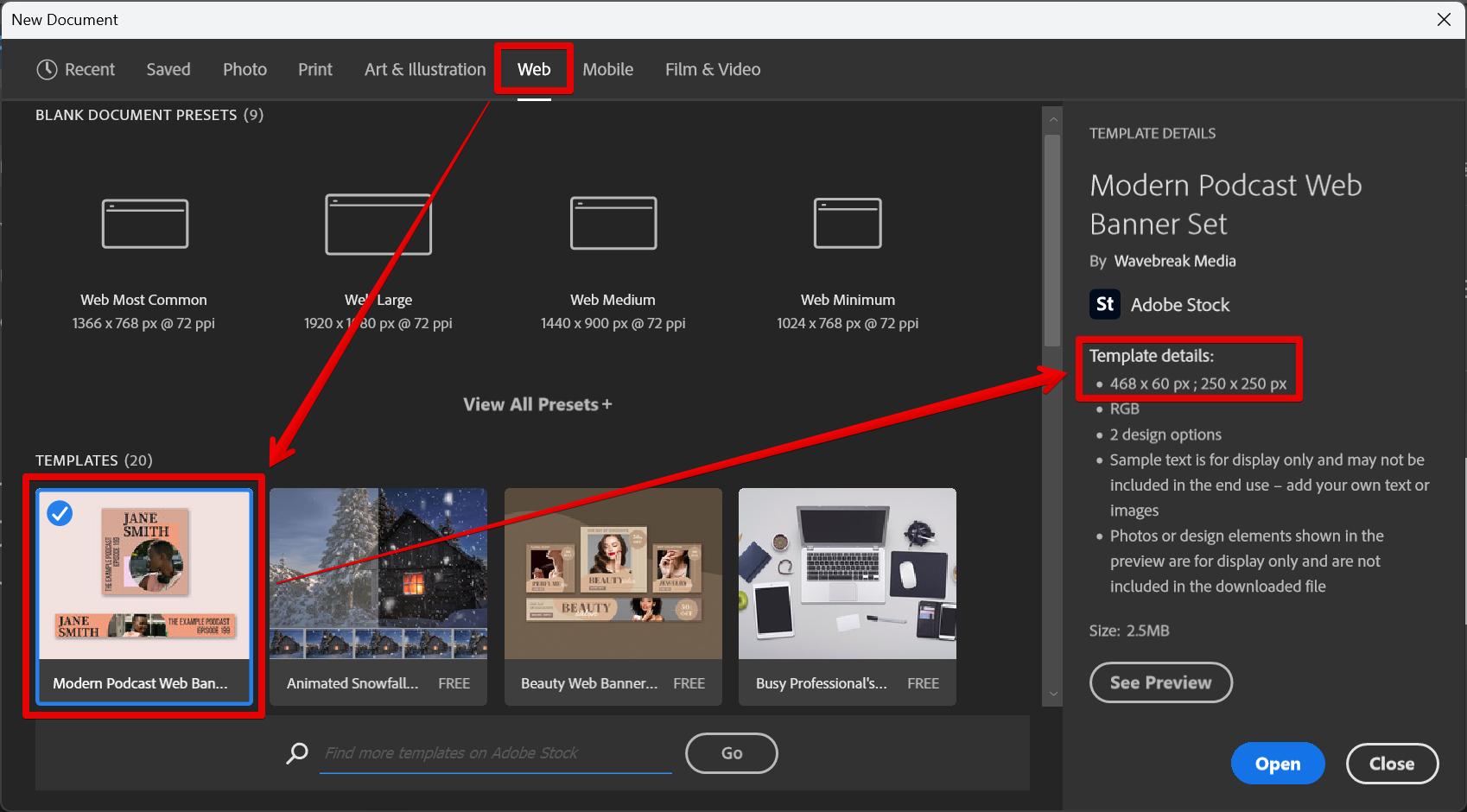
Task: Click the Adobe Stock St icon
Action: pos(1104,304)
